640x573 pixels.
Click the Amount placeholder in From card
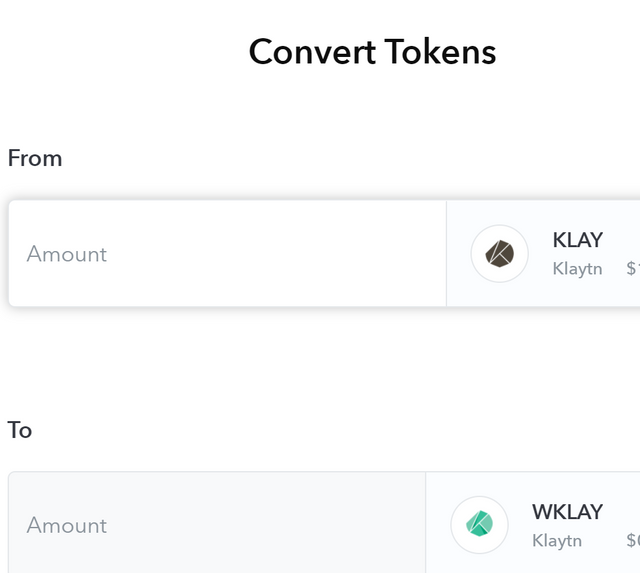pyautogui.click(x=67, y=254)
